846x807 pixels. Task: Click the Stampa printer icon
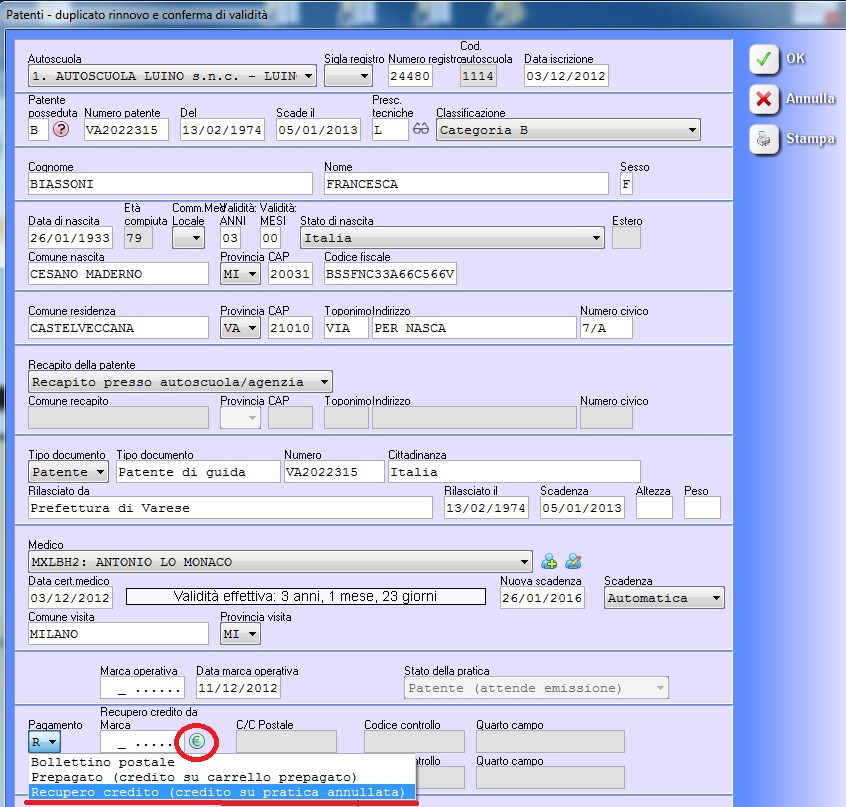click(x=764, y=139)
